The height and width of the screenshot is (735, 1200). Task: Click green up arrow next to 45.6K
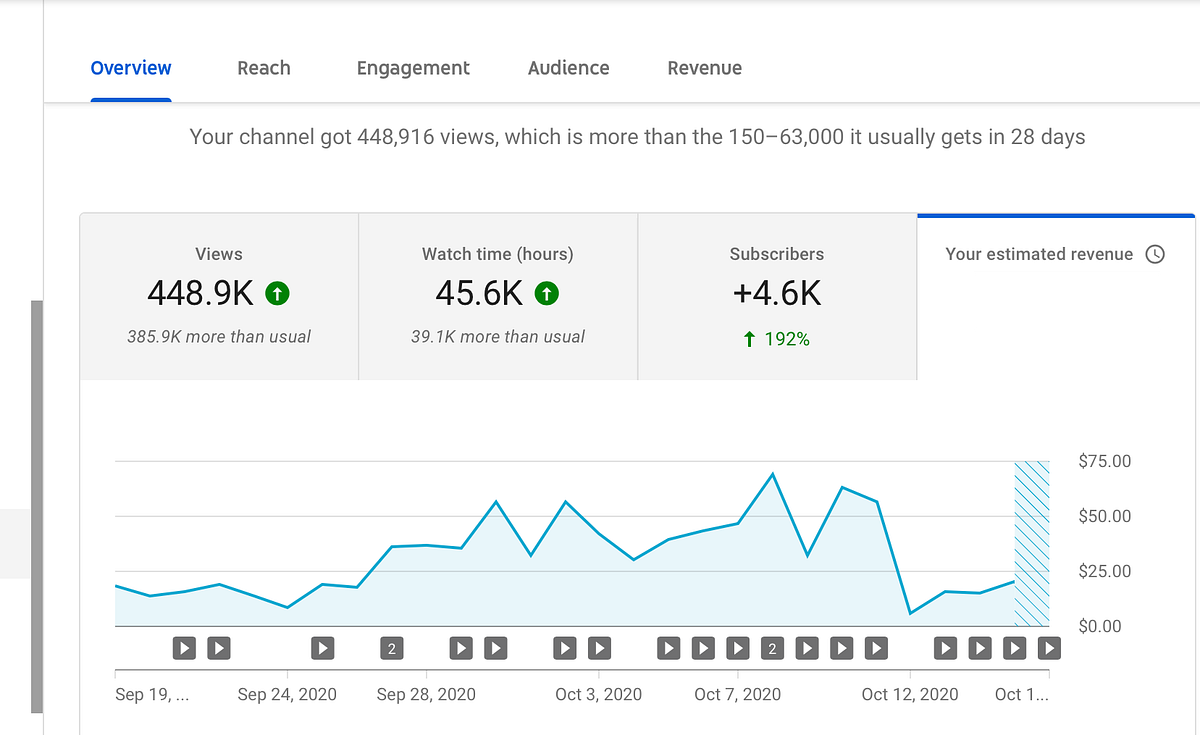click(546, 293)
